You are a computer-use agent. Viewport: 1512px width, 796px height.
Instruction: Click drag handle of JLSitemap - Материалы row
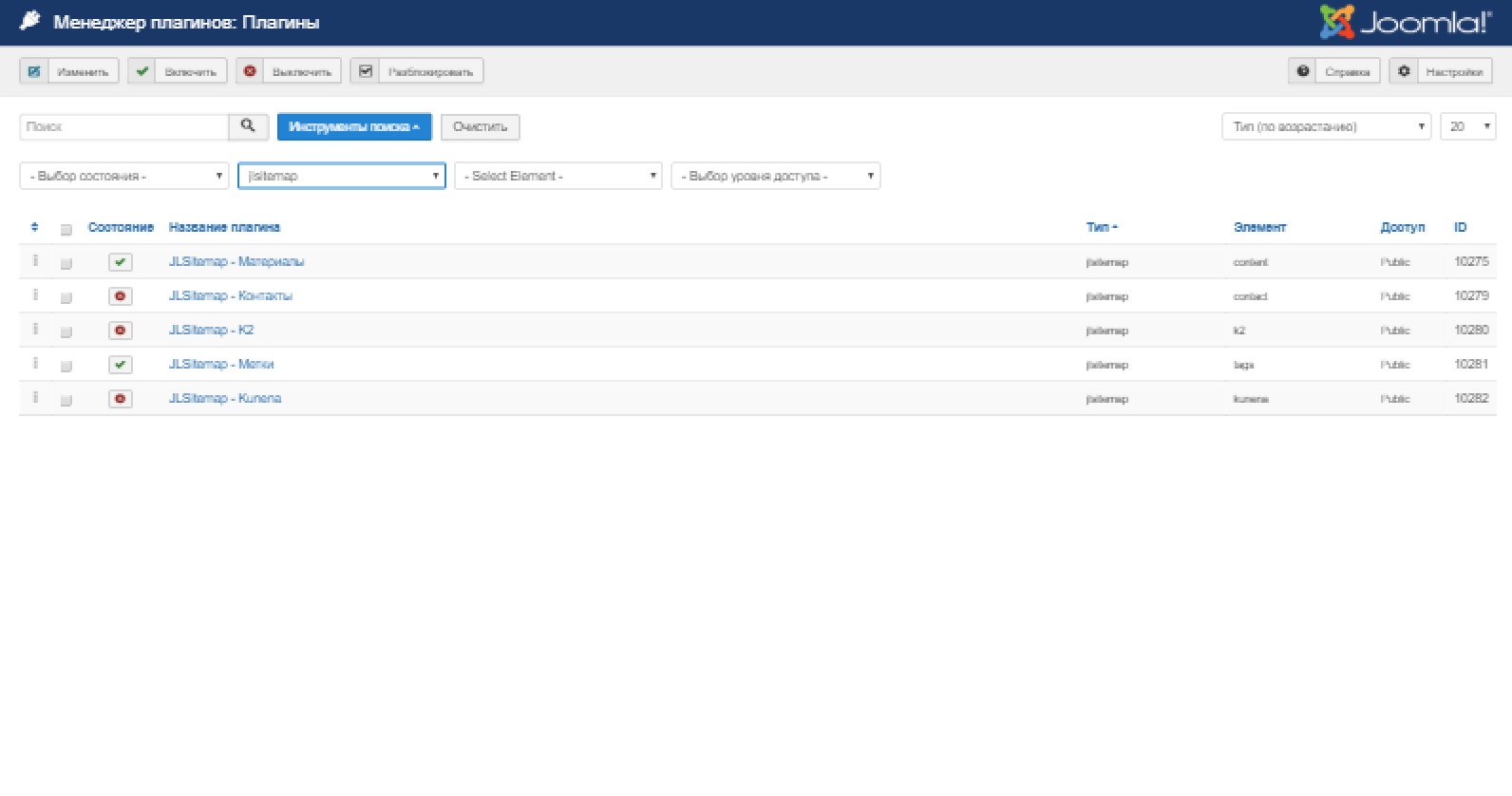35,260
